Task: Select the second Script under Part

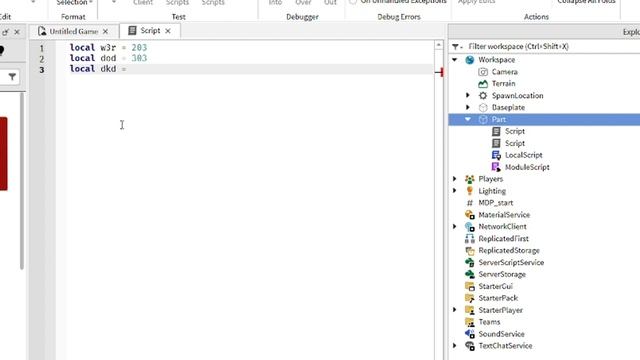Action: [x=514, y=143]
